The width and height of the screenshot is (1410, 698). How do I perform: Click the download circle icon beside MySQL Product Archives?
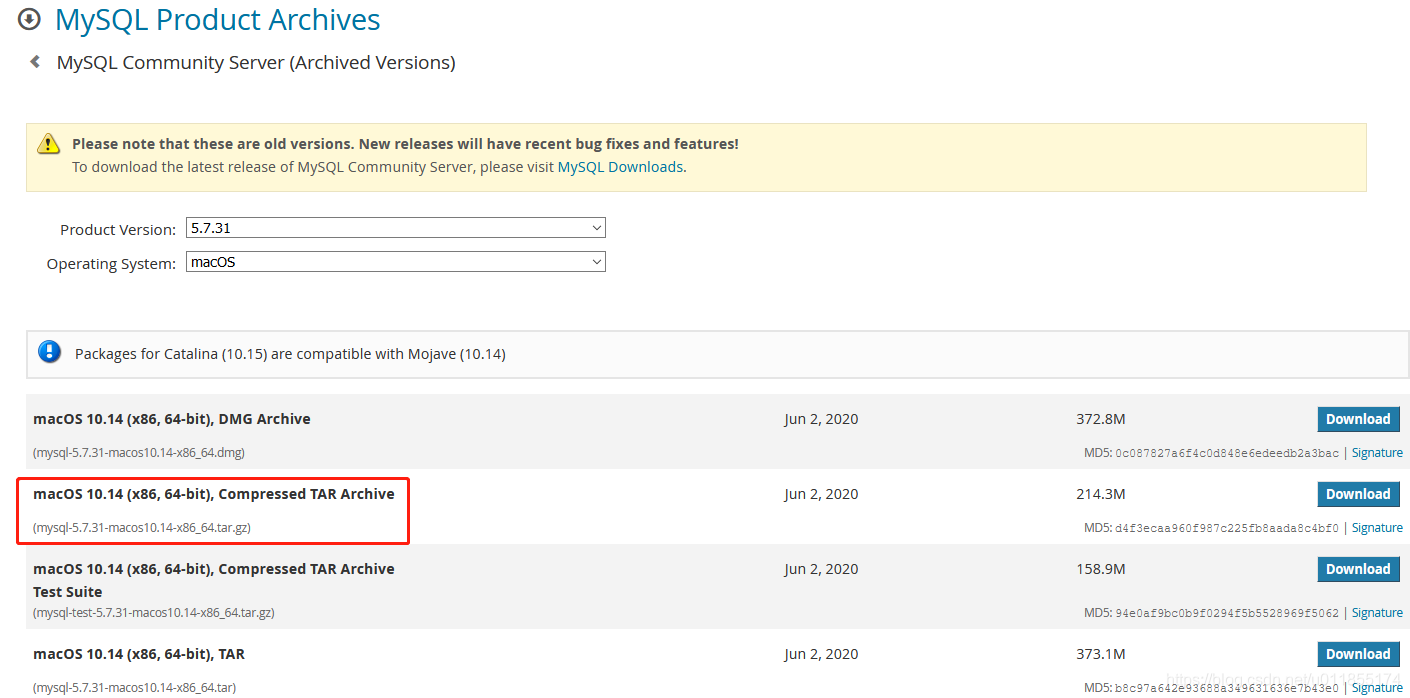point(29,19)
